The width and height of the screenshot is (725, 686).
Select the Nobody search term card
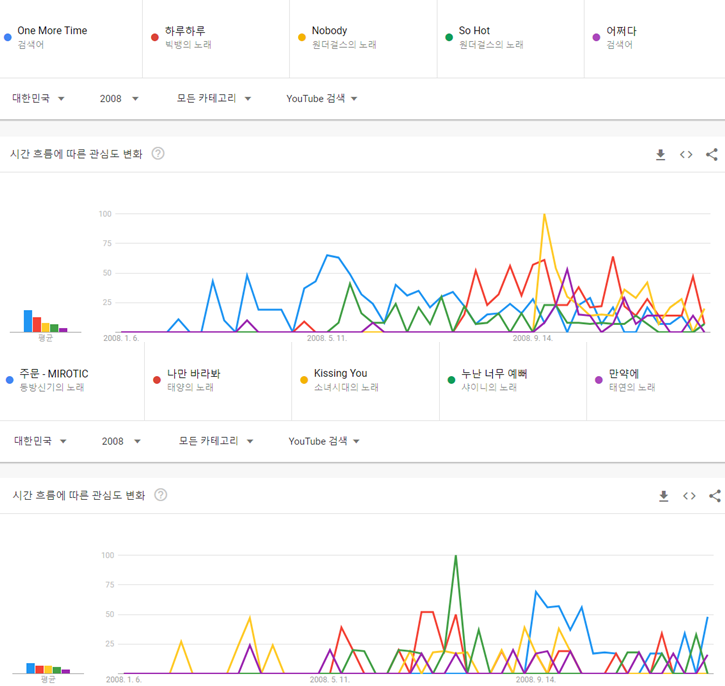pos(363,38)
